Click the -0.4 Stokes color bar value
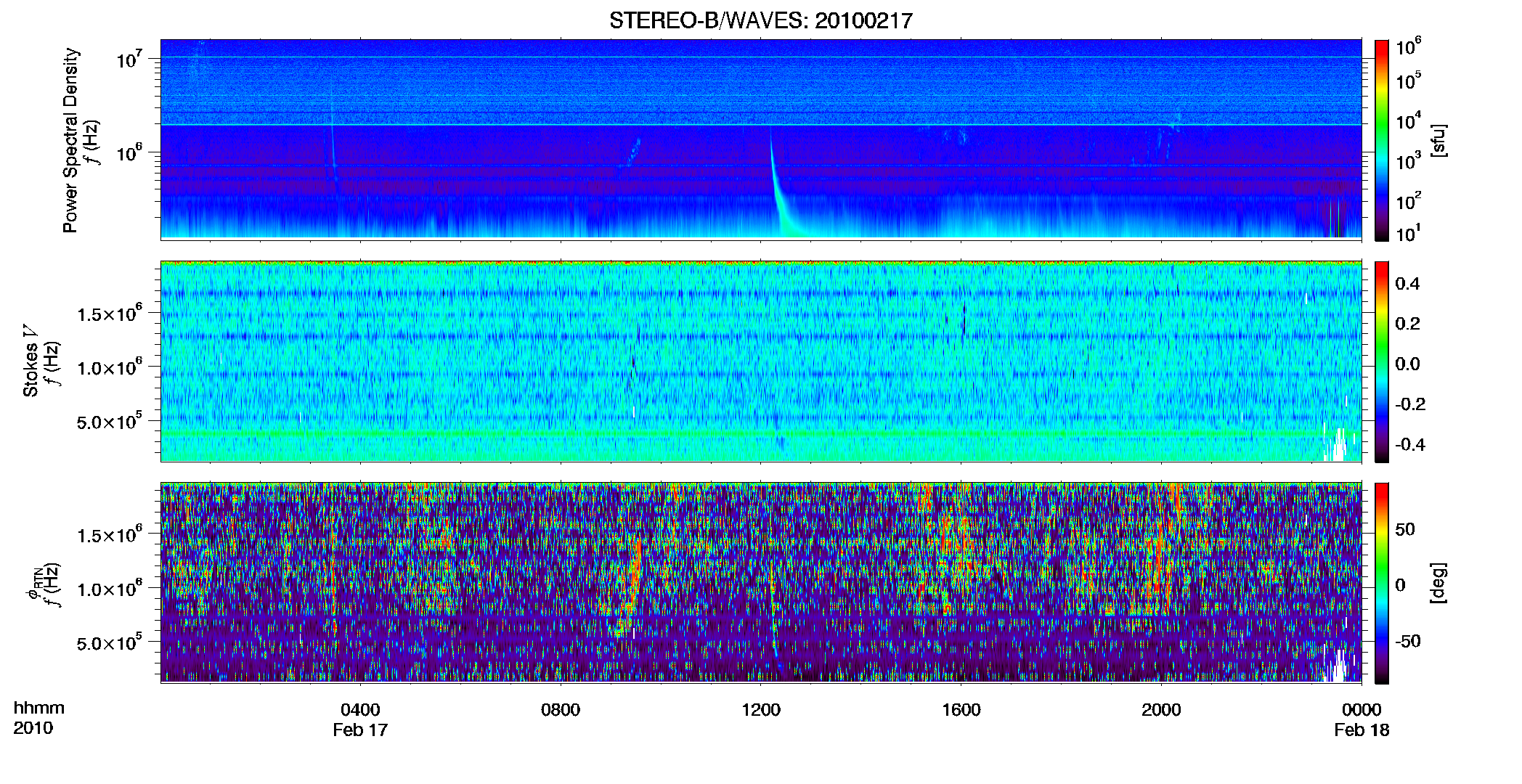 click(x=1410, y=444)
